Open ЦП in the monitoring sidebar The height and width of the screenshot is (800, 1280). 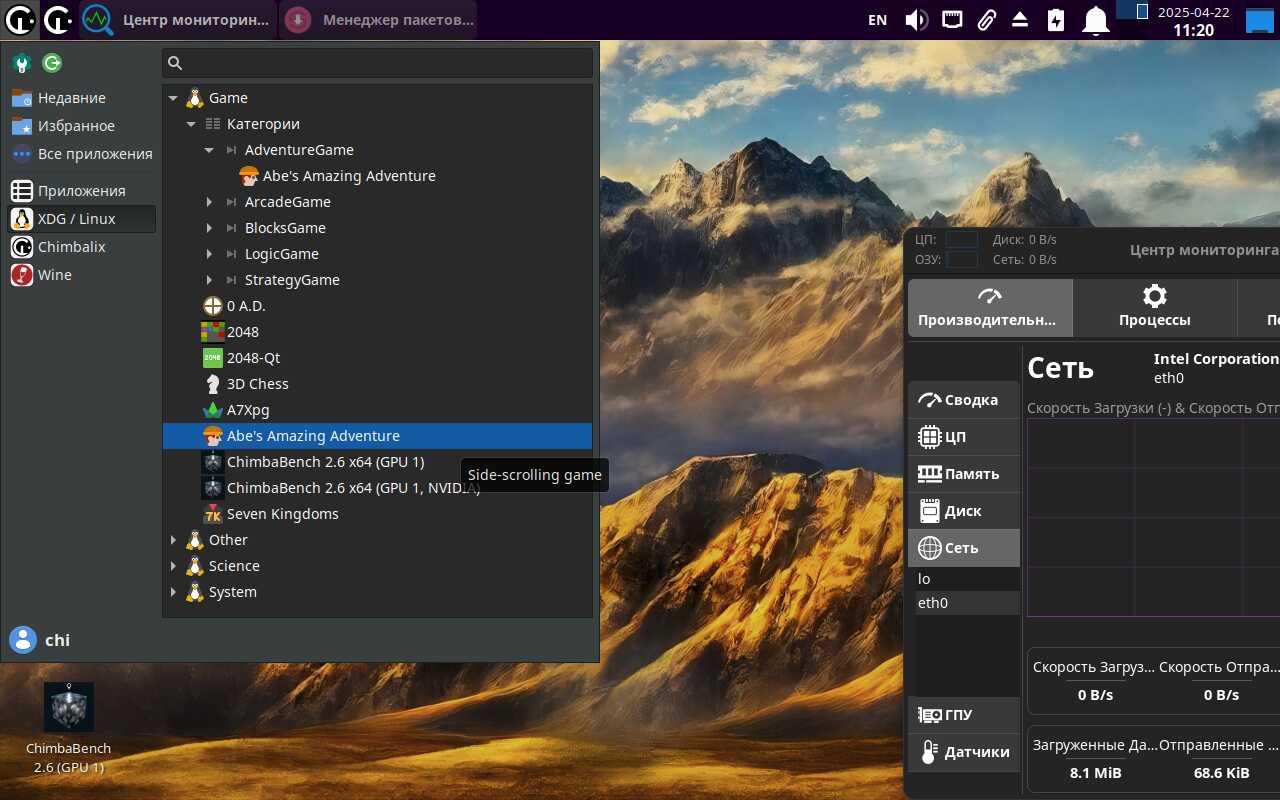(964, 437)
